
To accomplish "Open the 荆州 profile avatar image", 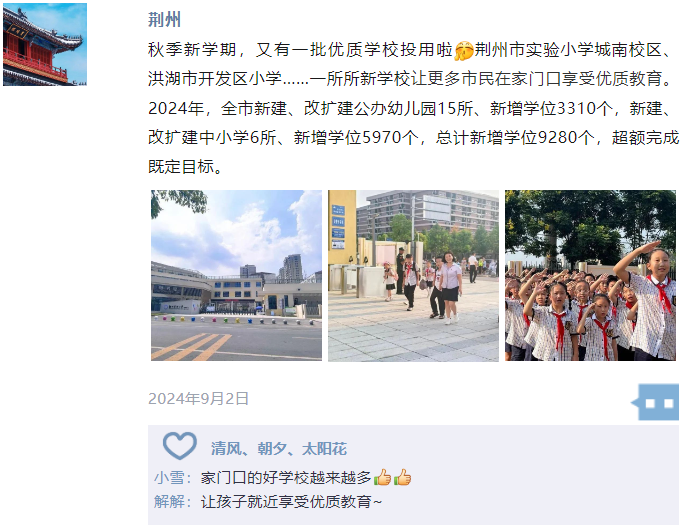I will click(x=45, y=44).
